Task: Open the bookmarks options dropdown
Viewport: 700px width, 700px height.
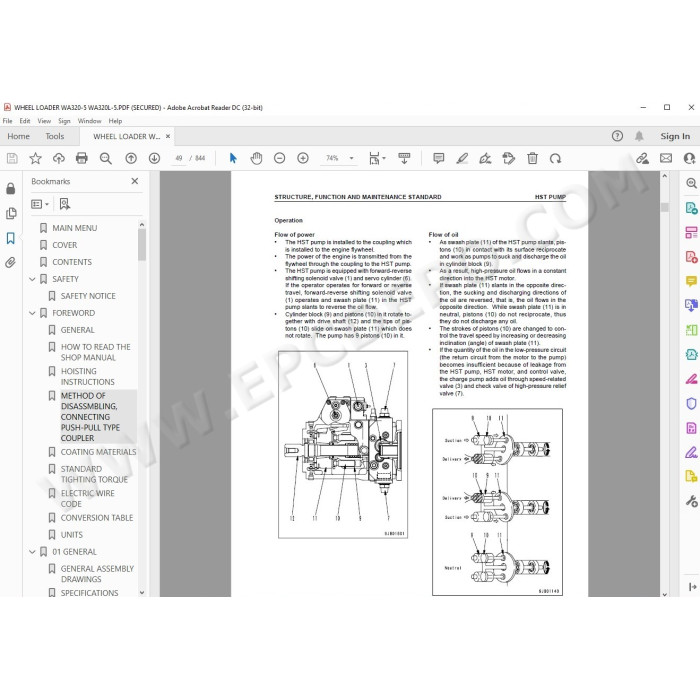Action: point(40,204)
